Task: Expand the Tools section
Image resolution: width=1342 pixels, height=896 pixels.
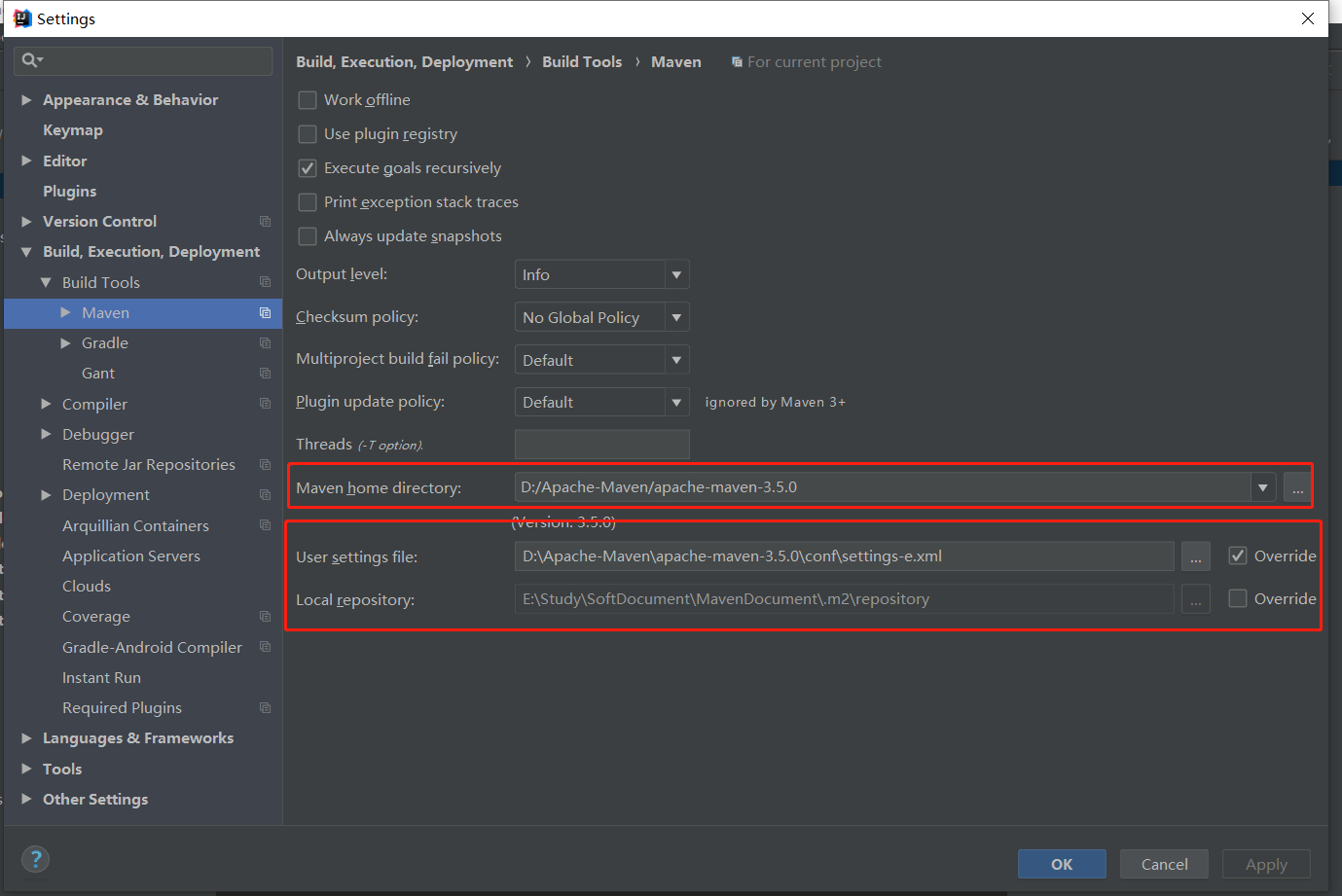Action: [x=27, y=769]
